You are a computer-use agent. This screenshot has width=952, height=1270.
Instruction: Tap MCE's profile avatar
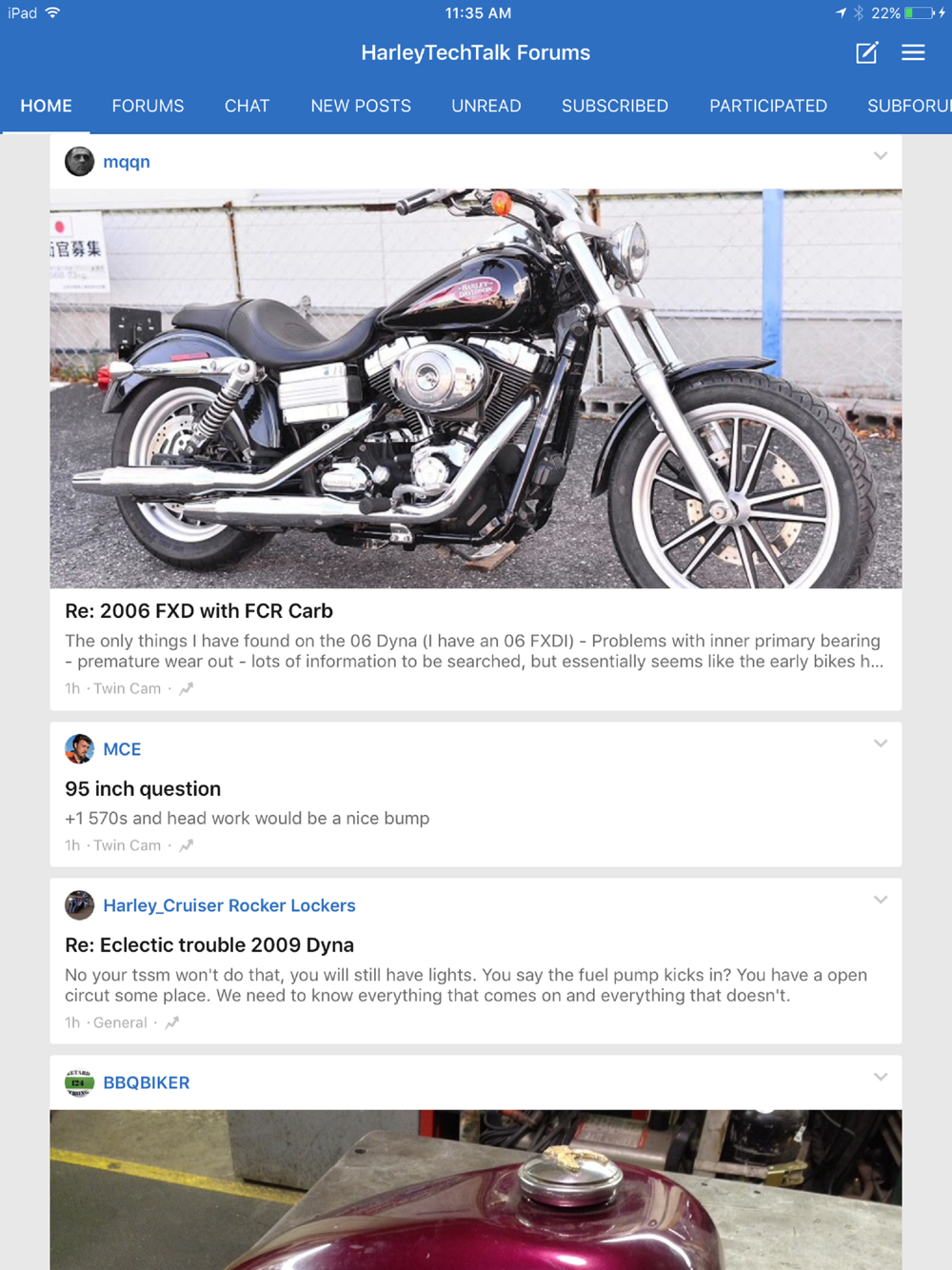[79, 749]
